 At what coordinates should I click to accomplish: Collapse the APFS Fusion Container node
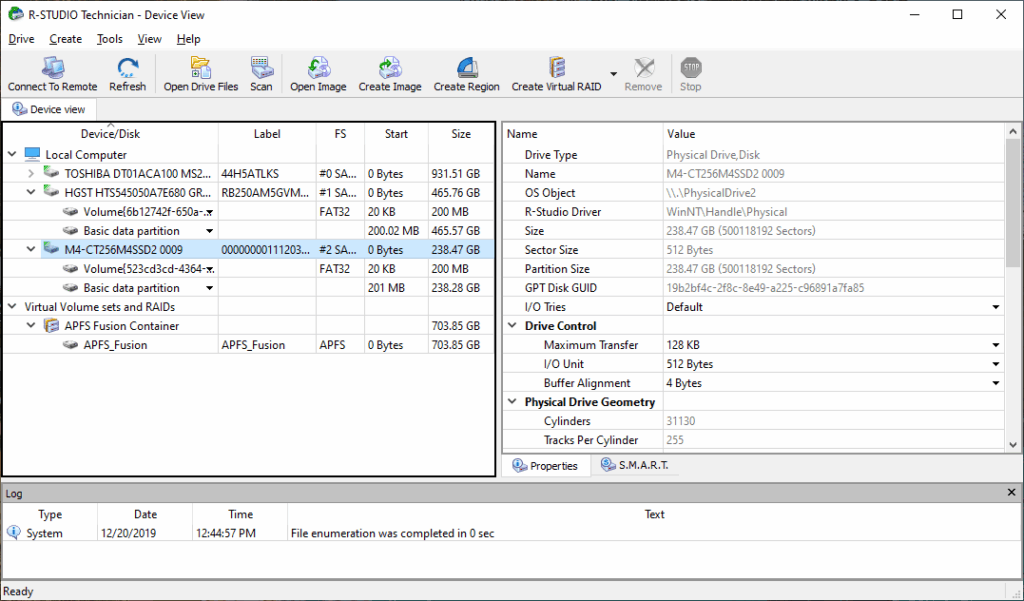(31, 325)
